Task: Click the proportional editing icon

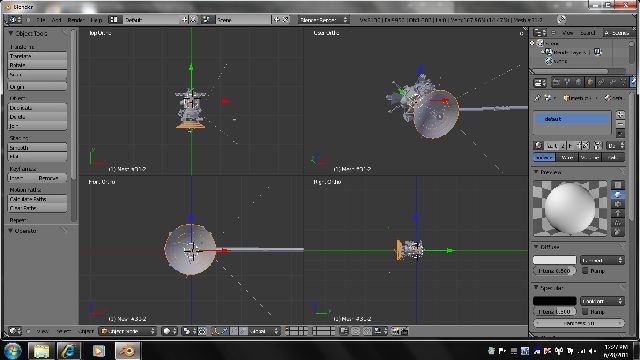Action: [x=356, y=331]
